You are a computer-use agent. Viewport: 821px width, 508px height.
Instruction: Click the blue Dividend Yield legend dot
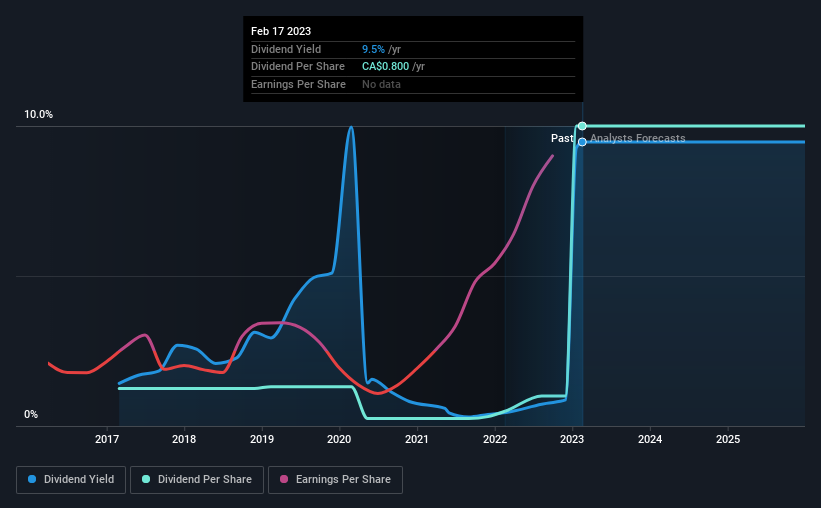(32, 479)
